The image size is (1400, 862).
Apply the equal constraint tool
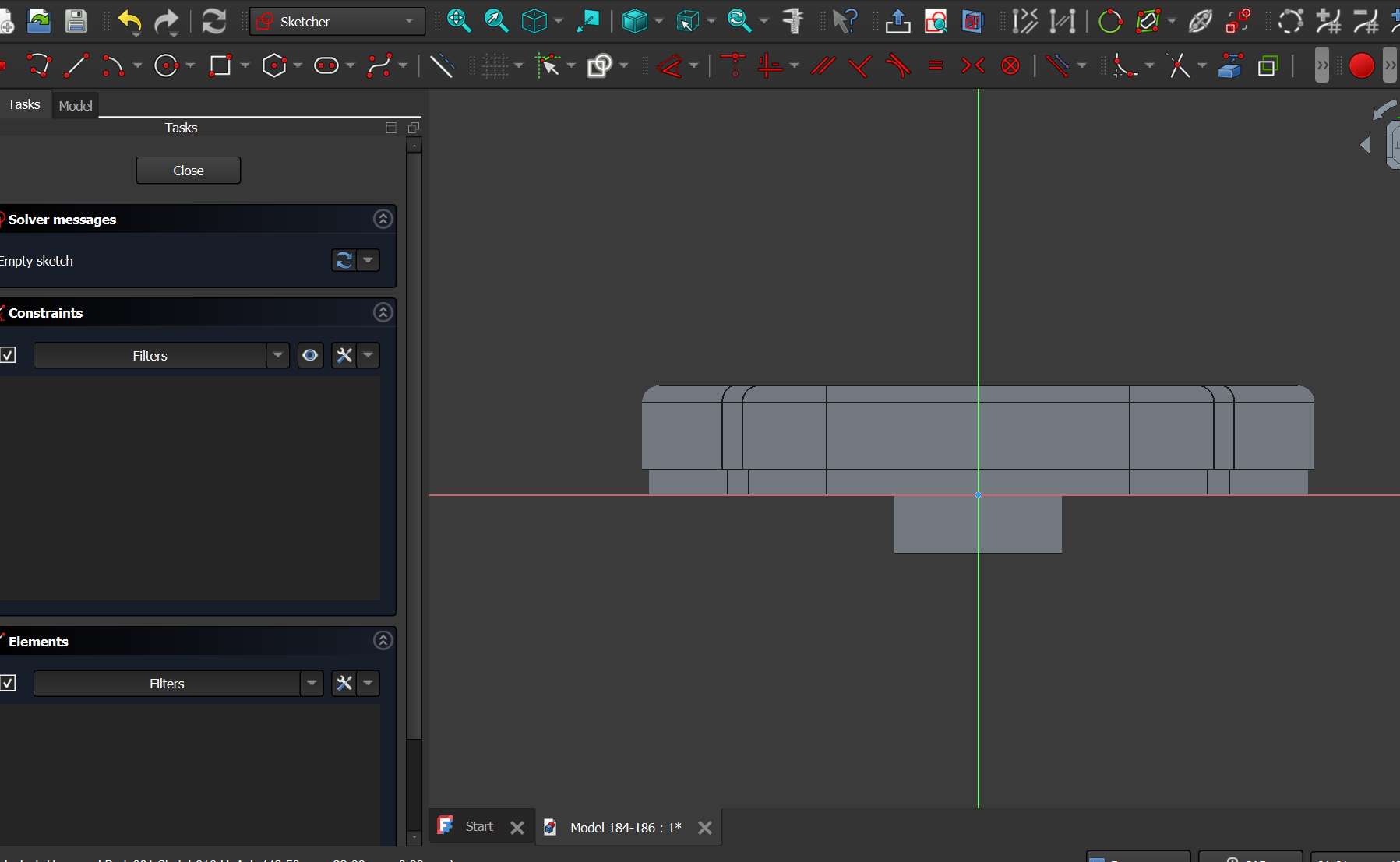(x=936, y=66)
